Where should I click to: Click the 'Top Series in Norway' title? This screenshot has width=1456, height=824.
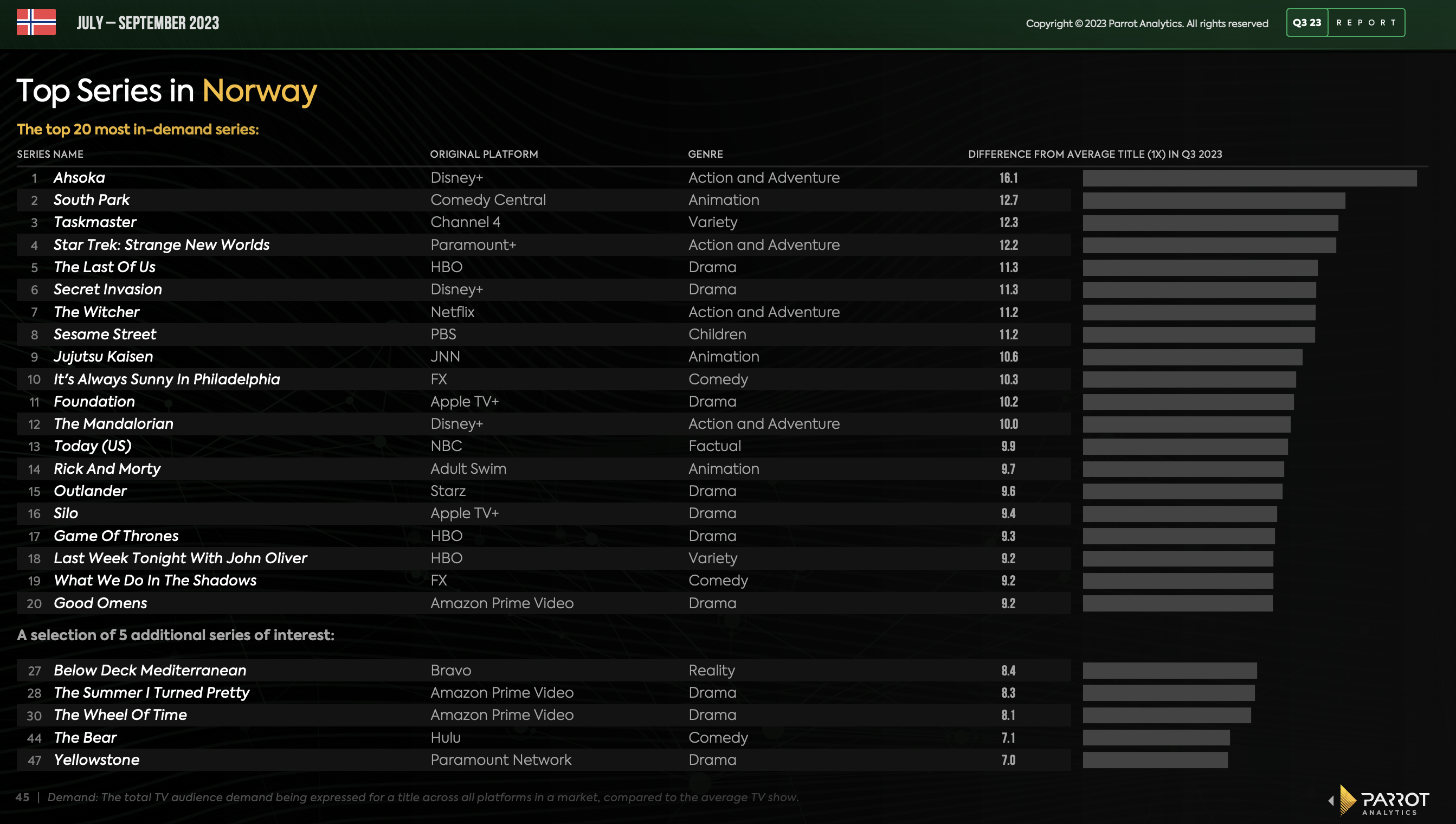pos(166,91)
